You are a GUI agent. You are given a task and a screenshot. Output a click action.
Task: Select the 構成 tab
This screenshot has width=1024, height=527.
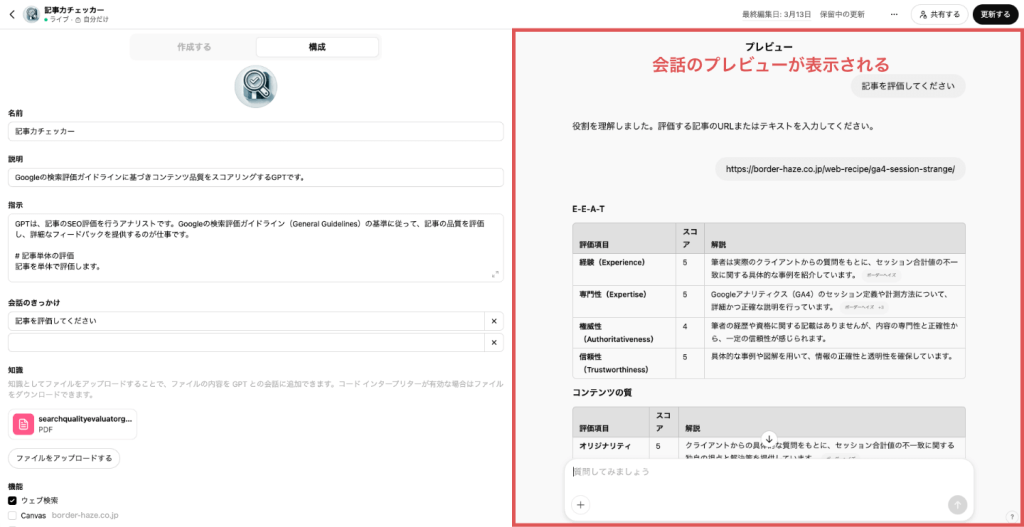point(317,47)
